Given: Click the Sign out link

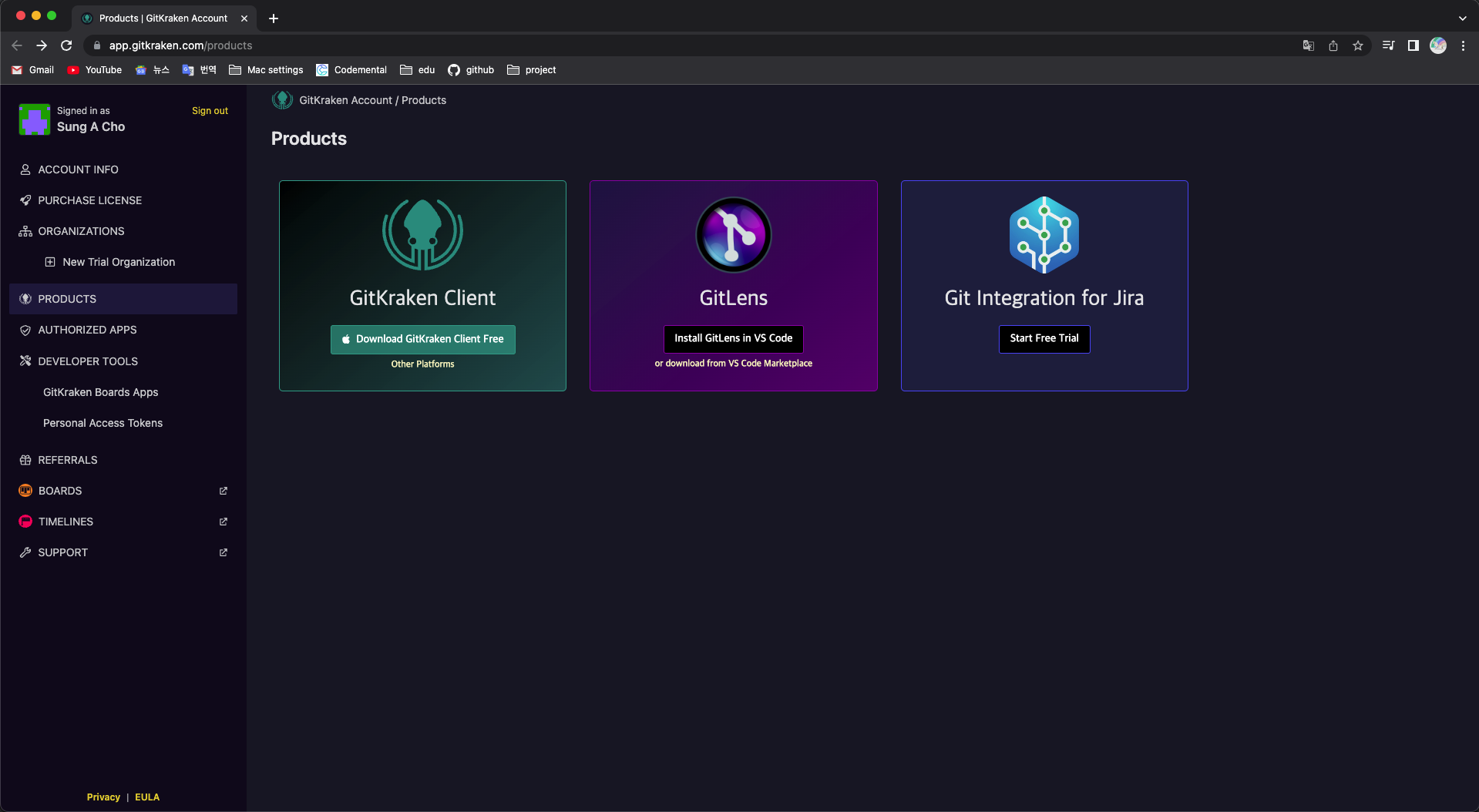Looking at the screenshot, I should click(210, 111).
